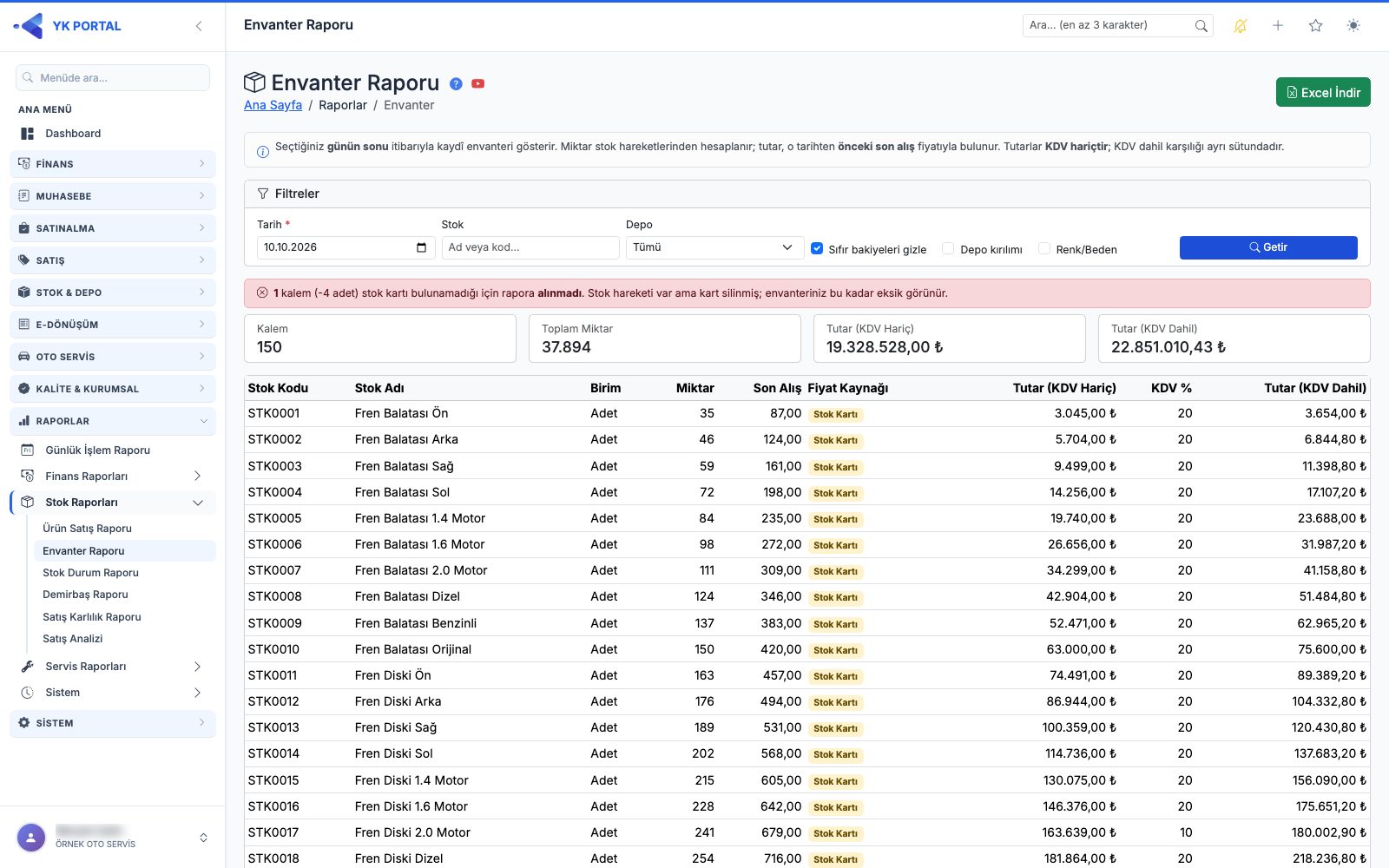Click the Tarih date field 10.10.2026
This screenshot has height=868, width=1389.
pyautogui.click(x=346, y=247)
